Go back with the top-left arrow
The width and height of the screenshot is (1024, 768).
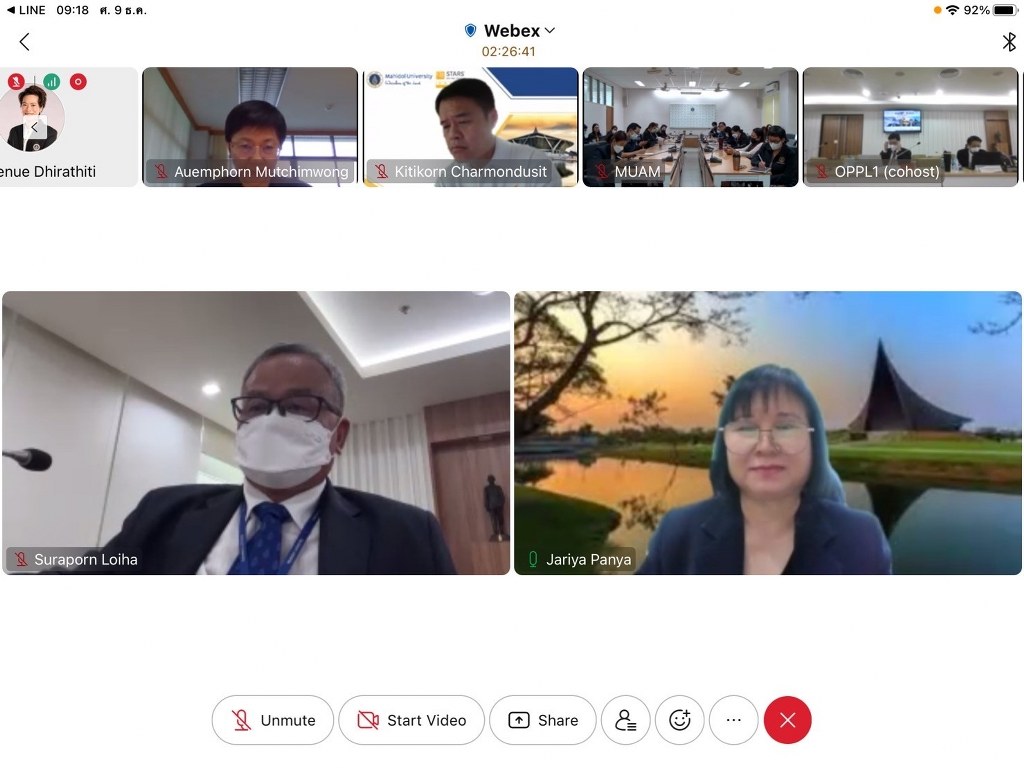25,41
